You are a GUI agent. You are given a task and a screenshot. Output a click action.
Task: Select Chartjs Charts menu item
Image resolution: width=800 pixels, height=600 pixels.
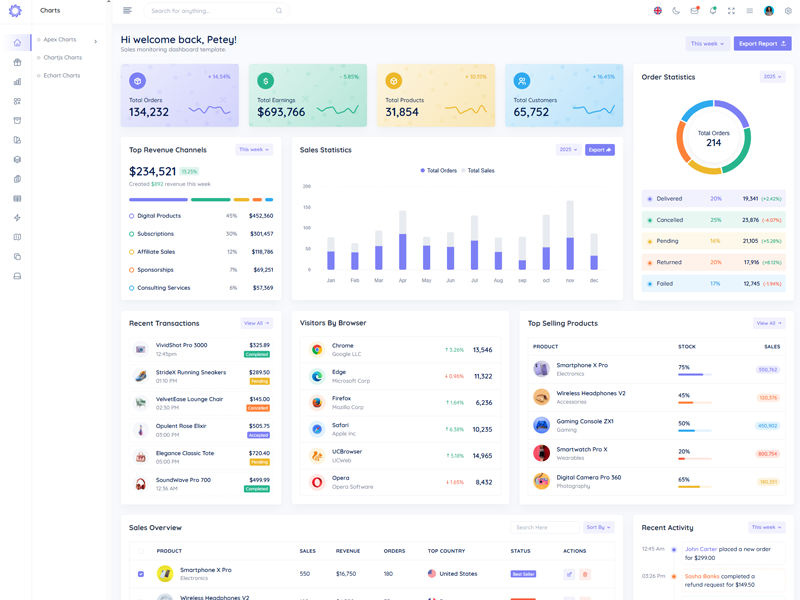(x=62, y=58)
